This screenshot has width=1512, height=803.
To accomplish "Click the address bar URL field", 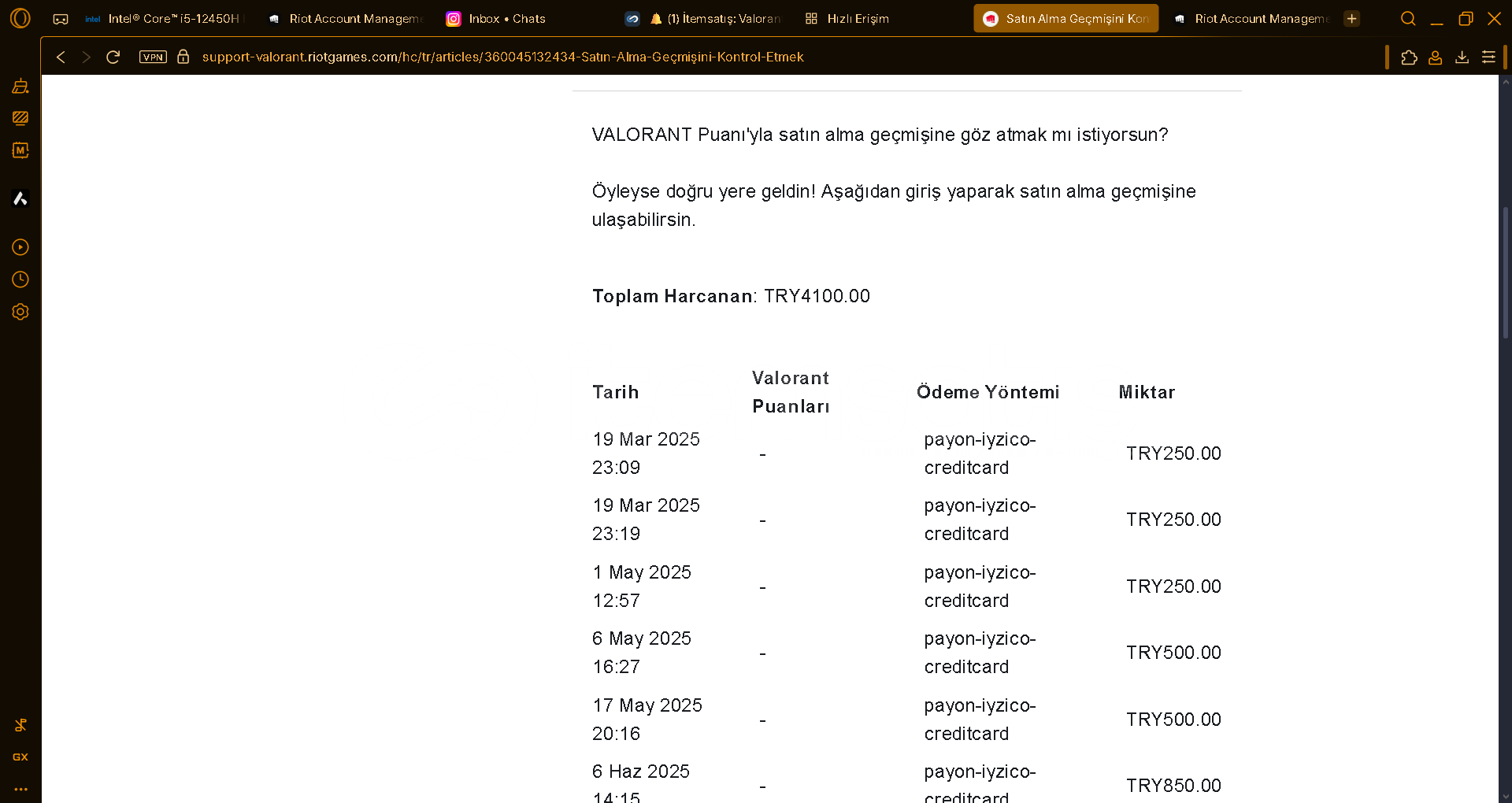I will coord(502,57).
